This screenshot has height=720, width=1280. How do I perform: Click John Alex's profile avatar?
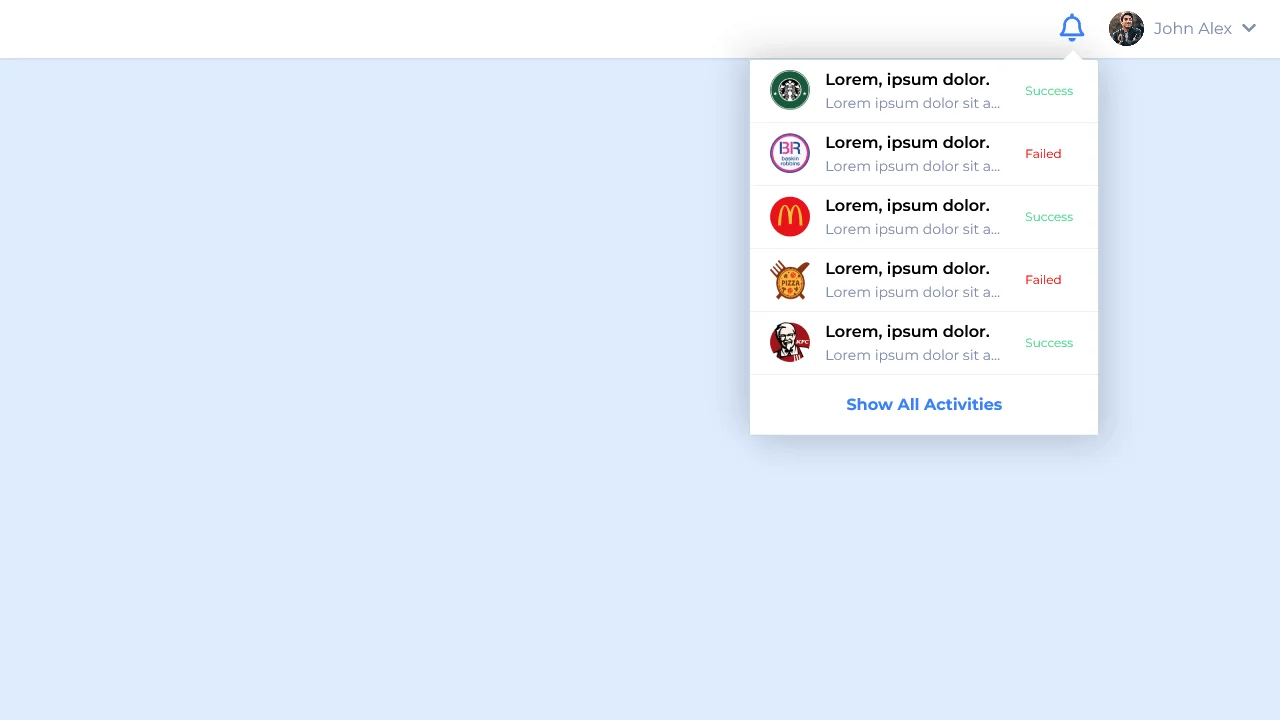tap(1126, 28)
